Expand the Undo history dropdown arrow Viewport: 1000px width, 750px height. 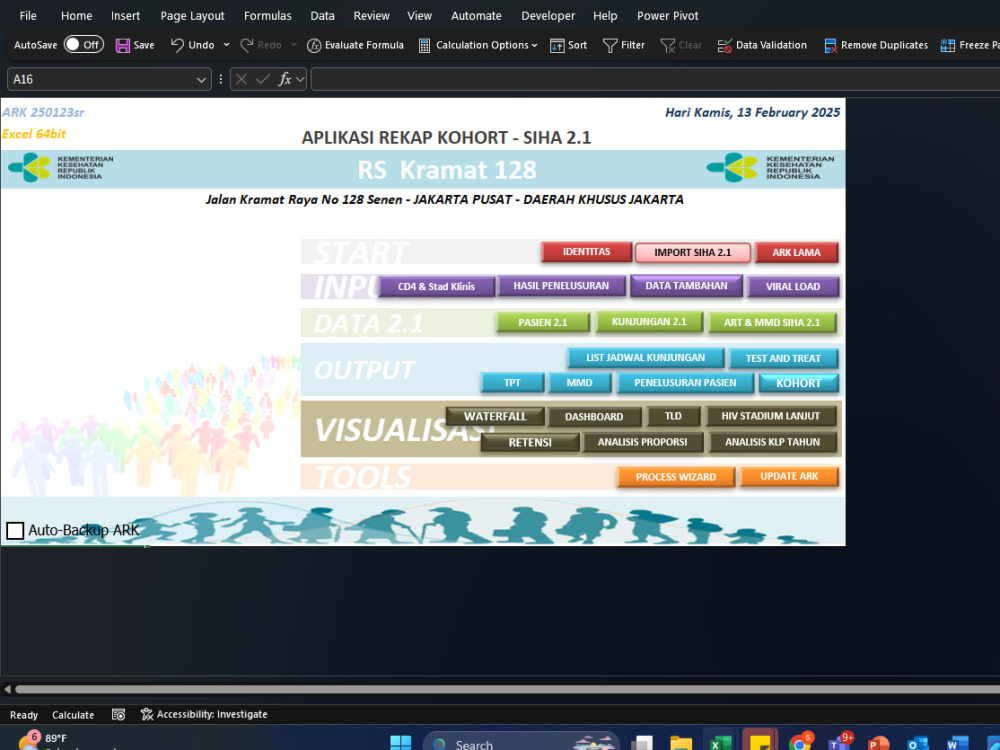tap(226, 45)
